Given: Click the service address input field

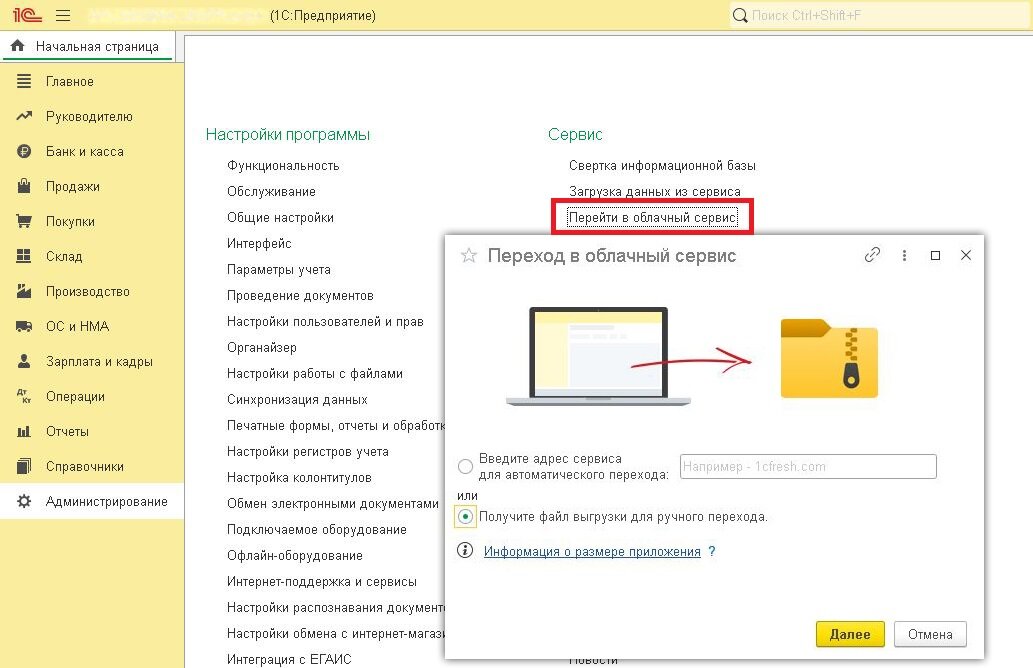Looking at the screenshot, I should [x=808, y=466].
